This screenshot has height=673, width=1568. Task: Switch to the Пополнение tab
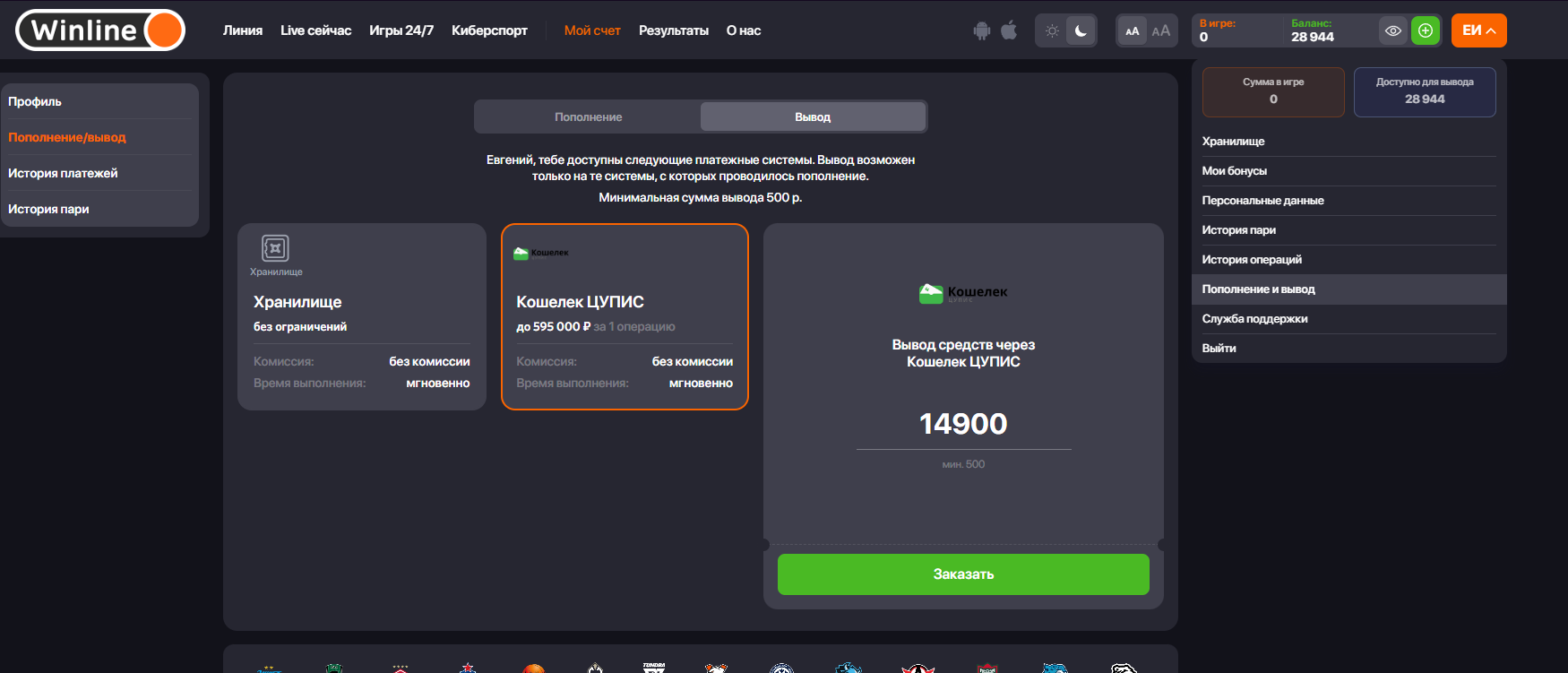(x=588, y=116)
